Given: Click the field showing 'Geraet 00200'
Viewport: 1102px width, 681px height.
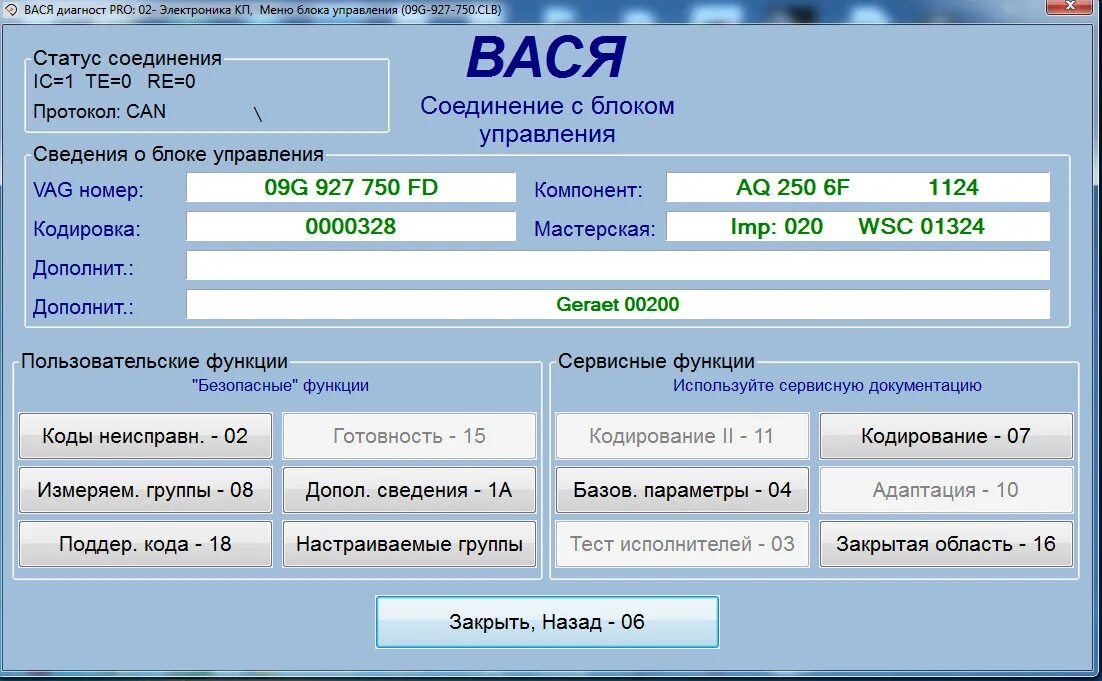Looking at the screenshot, I should [618, 304].
